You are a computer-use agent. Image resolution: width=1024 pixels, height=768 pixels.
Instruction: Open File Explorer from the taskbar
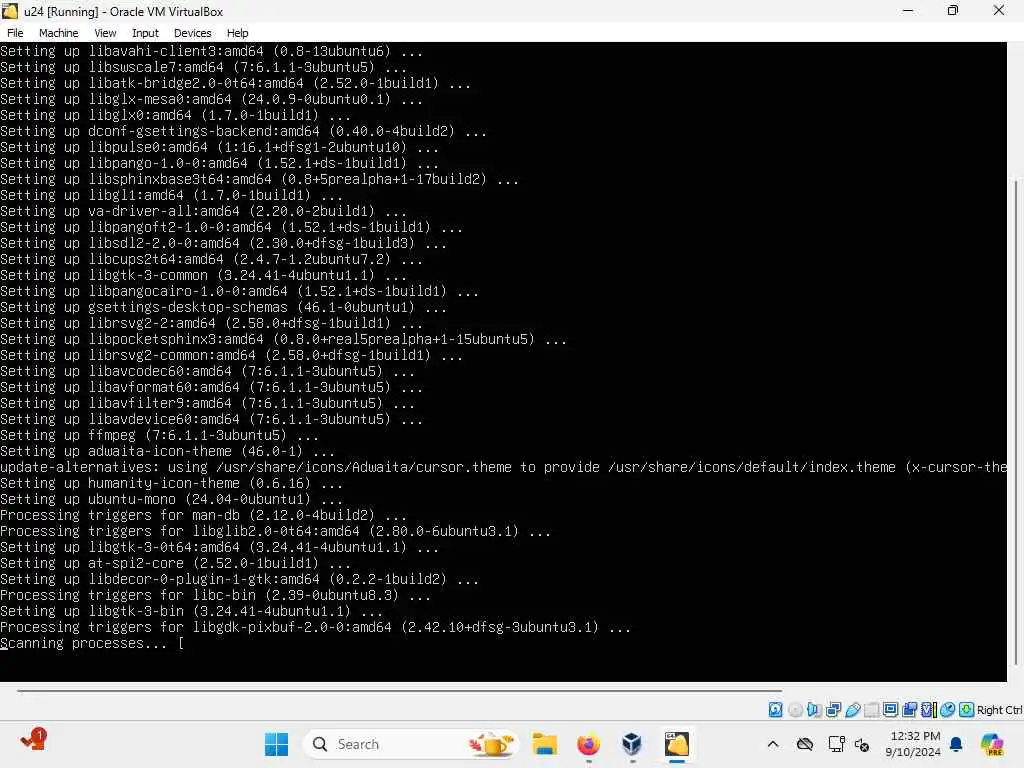click(x=544, y=744)
